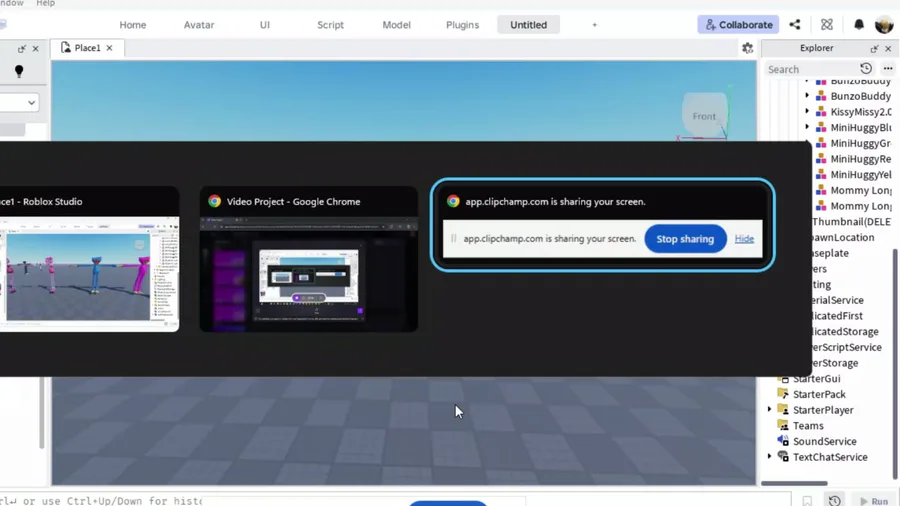Open the Home tab
The height and width of the screenshot is (506, 900).
click(x=133, y=25)
